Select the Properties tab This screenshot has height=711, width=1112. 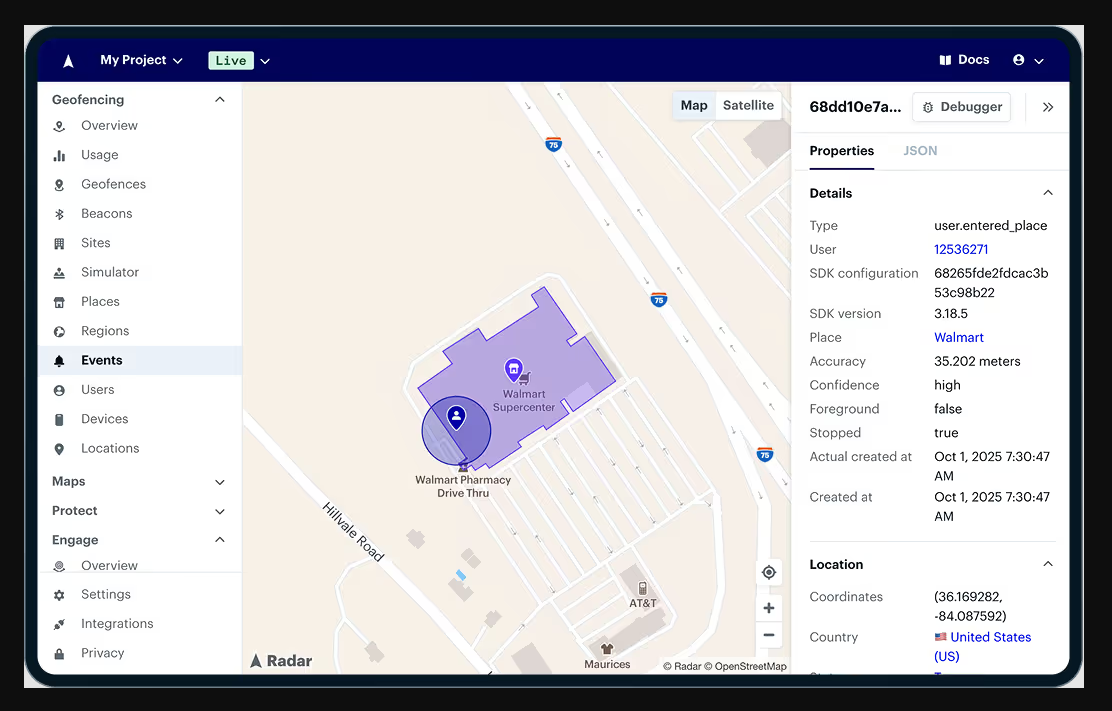click(x=842, y=151)
